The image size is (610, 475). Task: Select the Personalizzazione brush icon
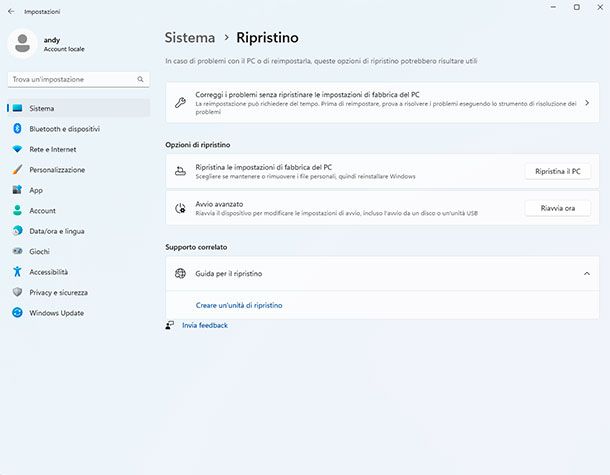point(17,170)
